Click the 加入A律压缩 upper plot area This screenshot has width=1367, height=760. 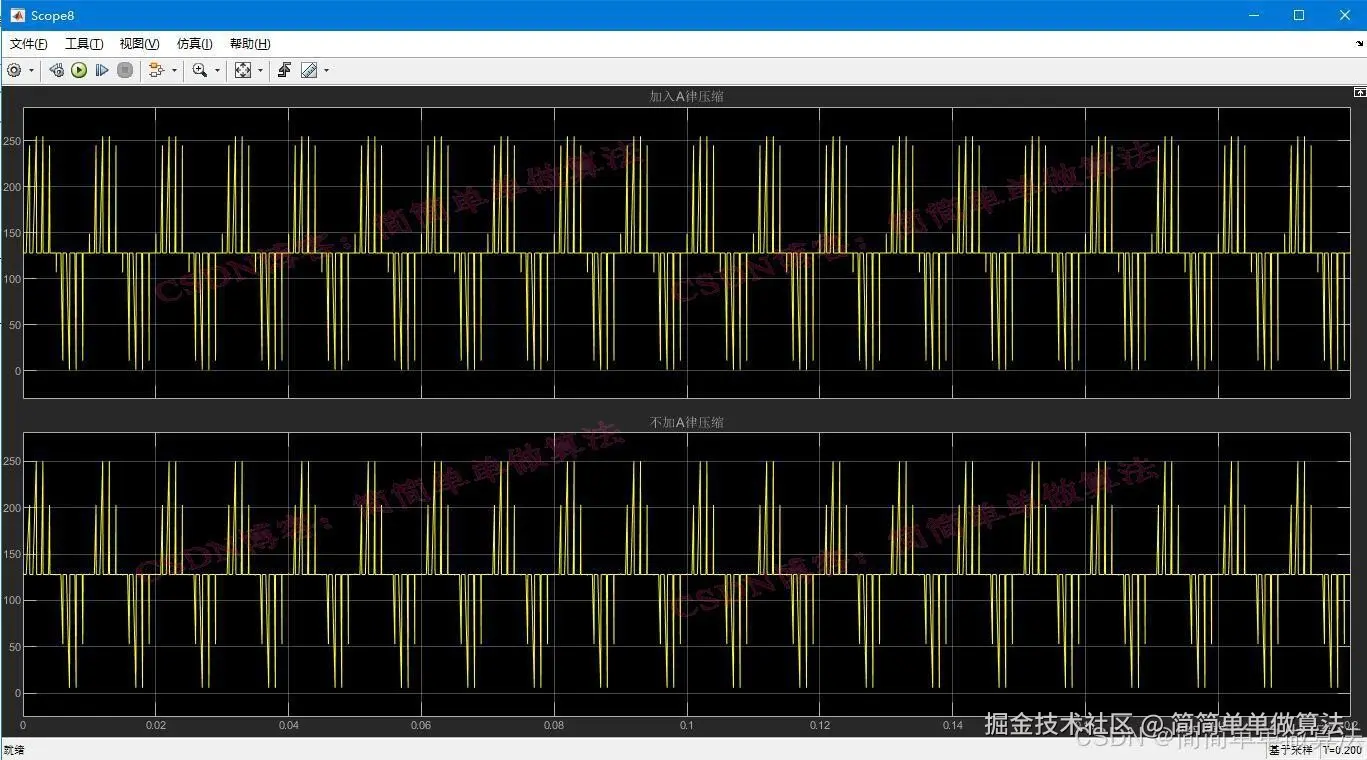tap(686, 252)
